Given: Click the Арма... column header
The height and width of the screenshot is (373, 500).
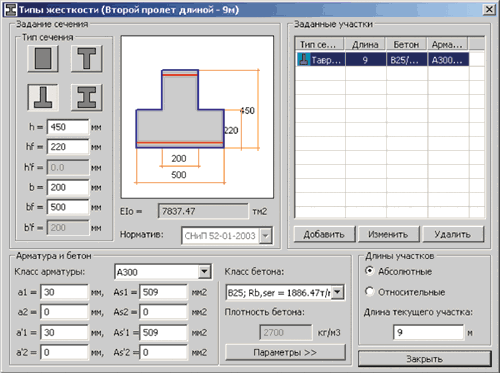Looking at the screenshot, I should 448,44.
